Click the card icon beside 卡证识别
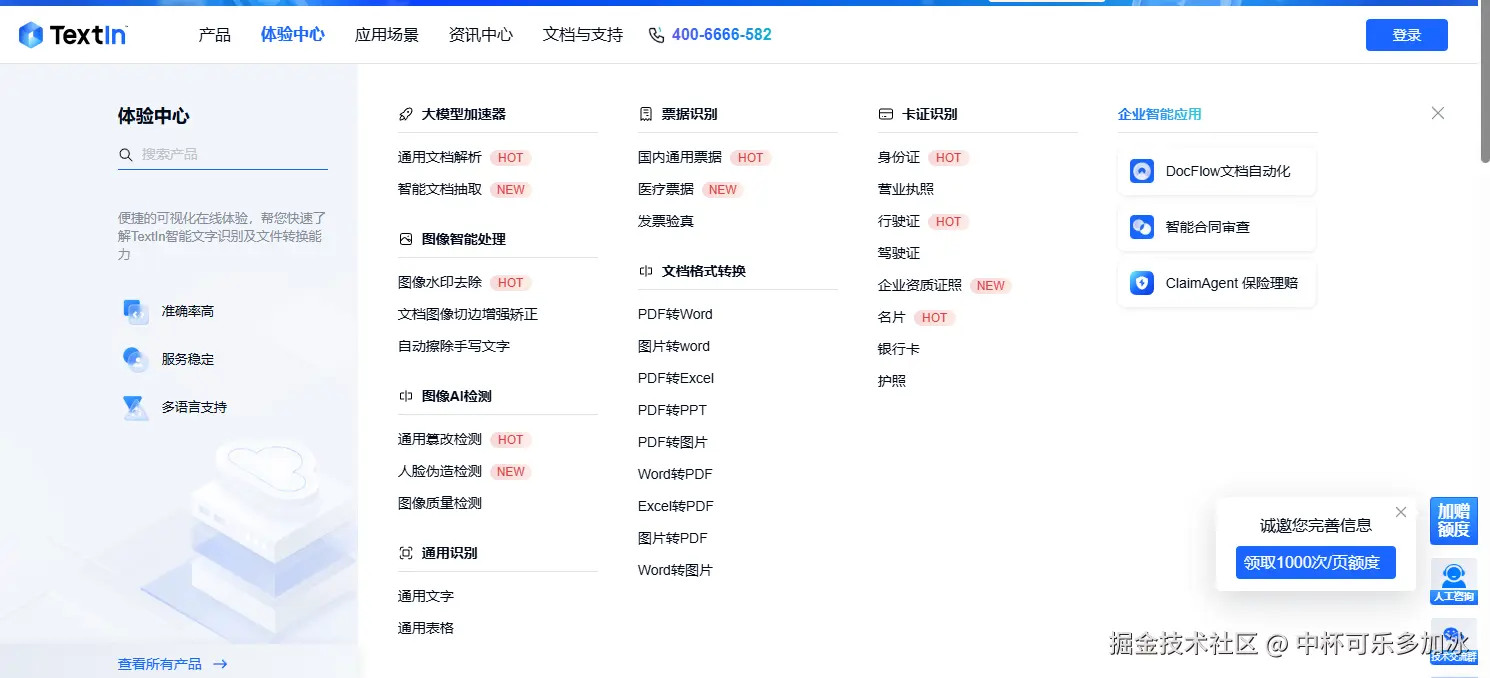This screenshot has width=1490, height=678. click(886, 114)
